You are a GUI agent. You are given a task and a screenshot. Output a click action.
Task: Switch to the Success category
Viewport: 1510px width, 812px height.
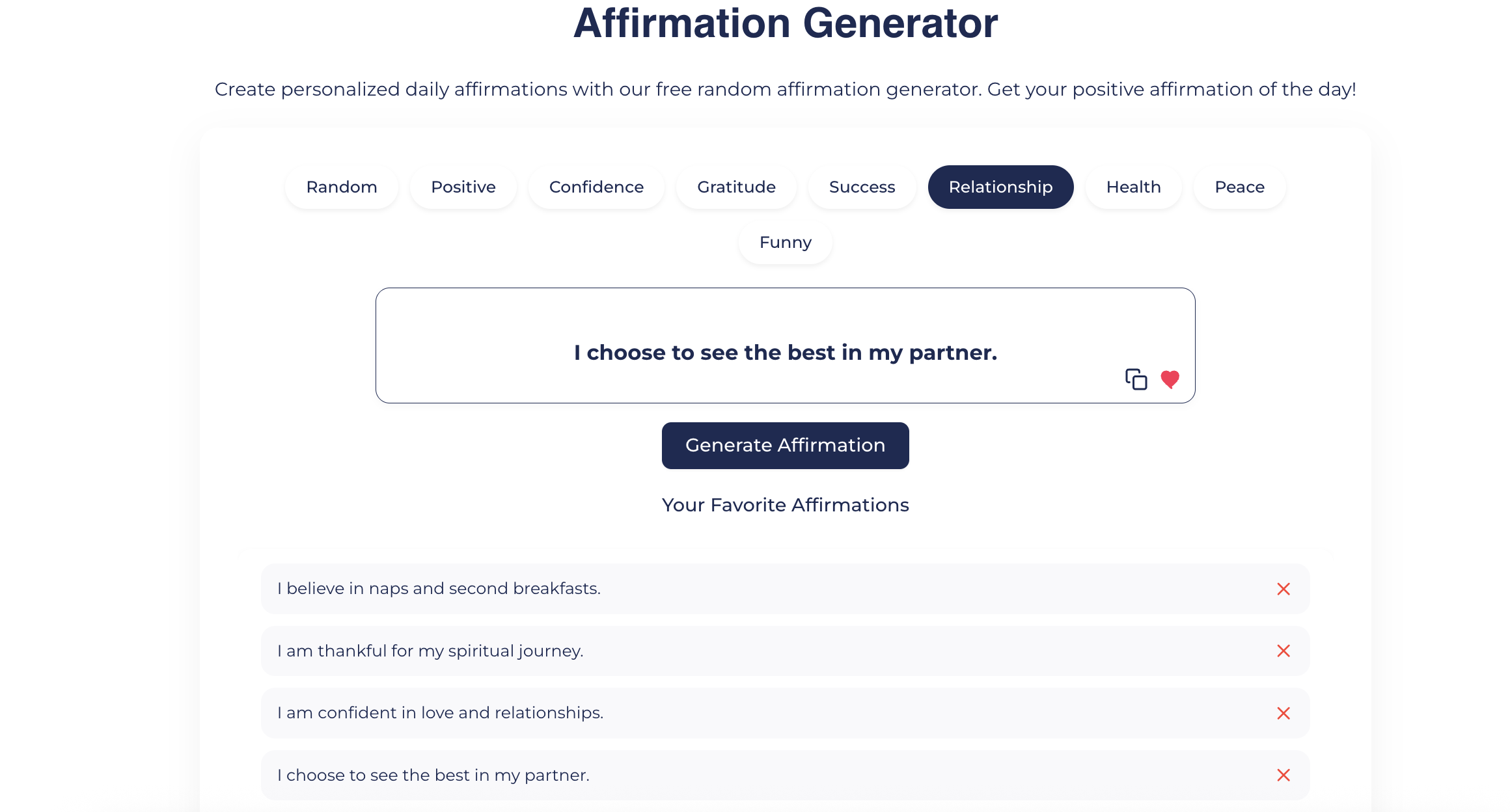coord(862,187)
